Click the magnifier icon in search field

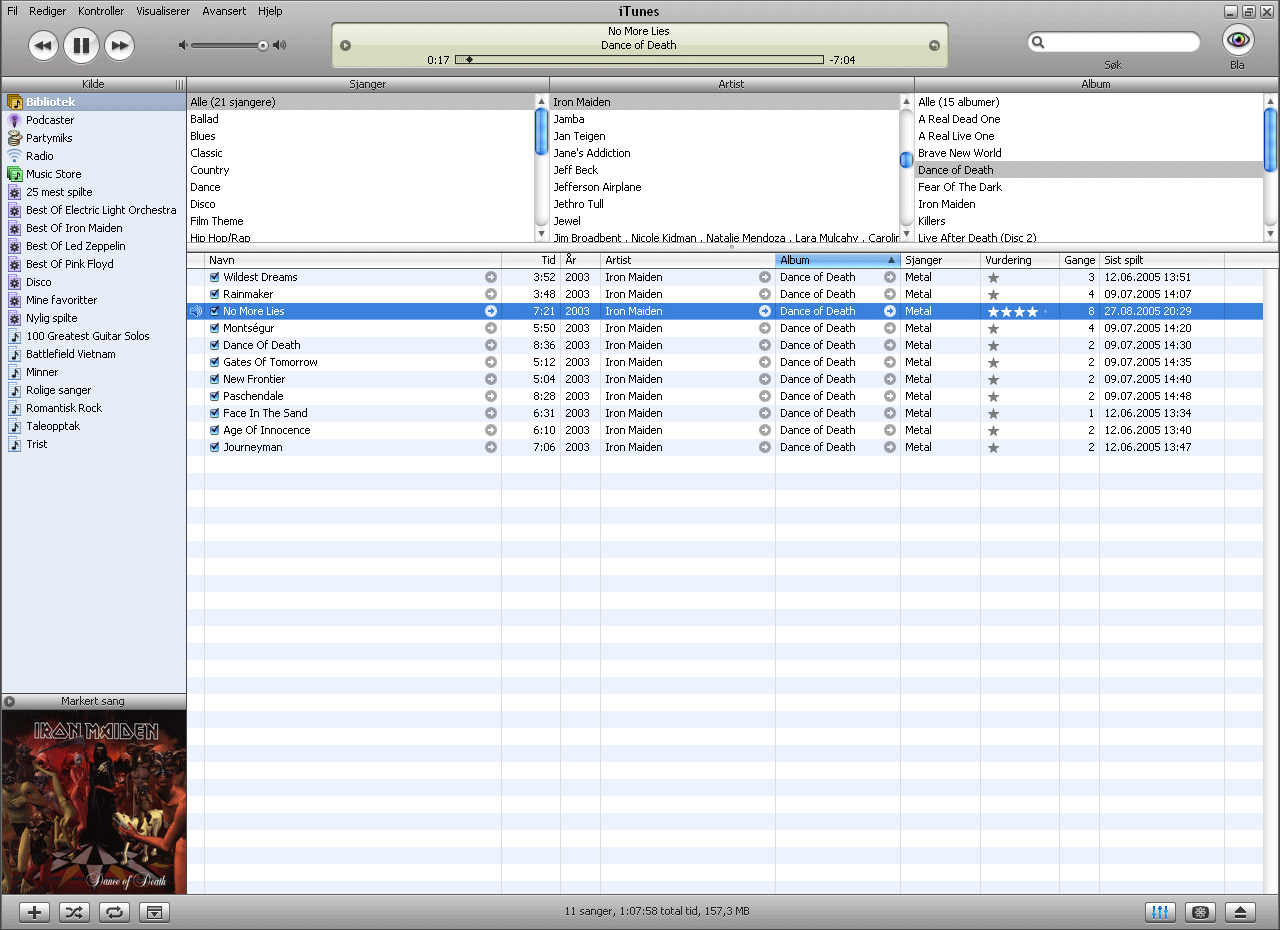pyautogui.click(x=1039, y=42)
